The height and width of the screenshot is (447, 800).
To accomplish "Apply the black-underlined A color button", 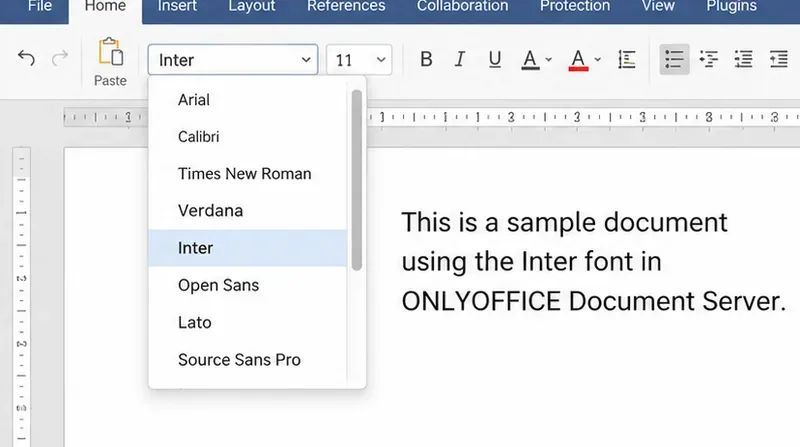I will coord(531,60).
